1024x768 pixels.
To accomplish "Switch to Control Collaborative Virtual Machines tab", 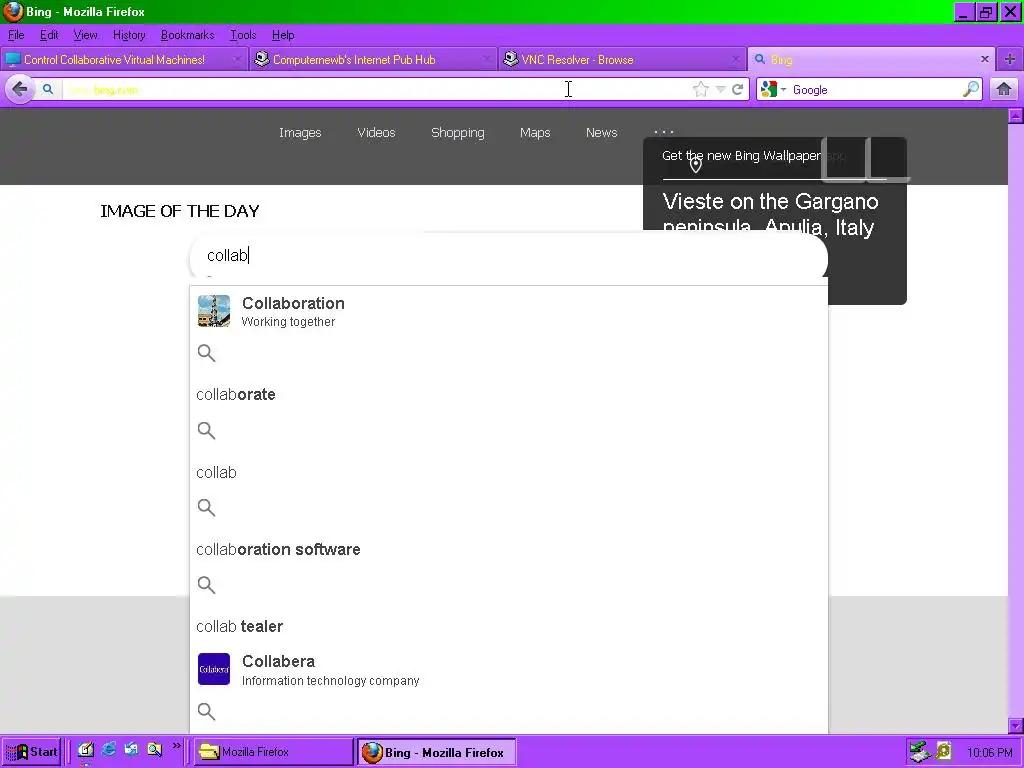I will tap(124, 59).
